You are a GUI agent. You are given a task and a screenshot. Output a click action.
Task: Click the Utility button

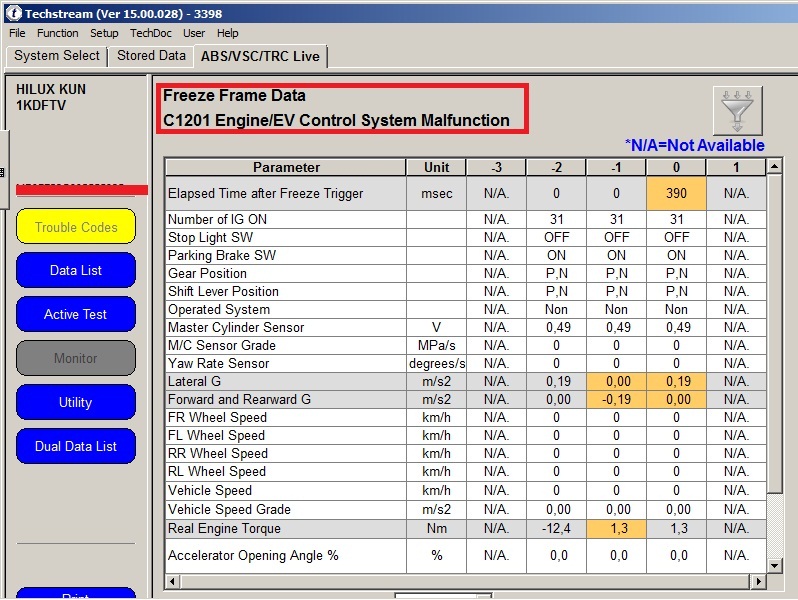coord(76,402)
